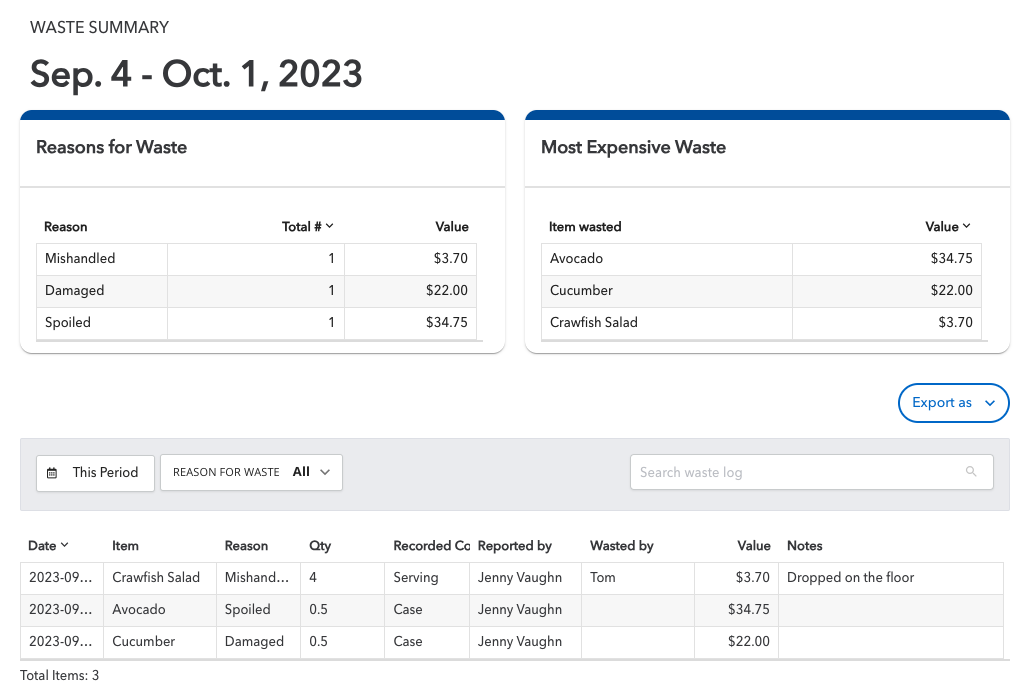Viewport: 1034px width, 692px height.
Task: Open the "Export as" dropdown
Action: 952,402
